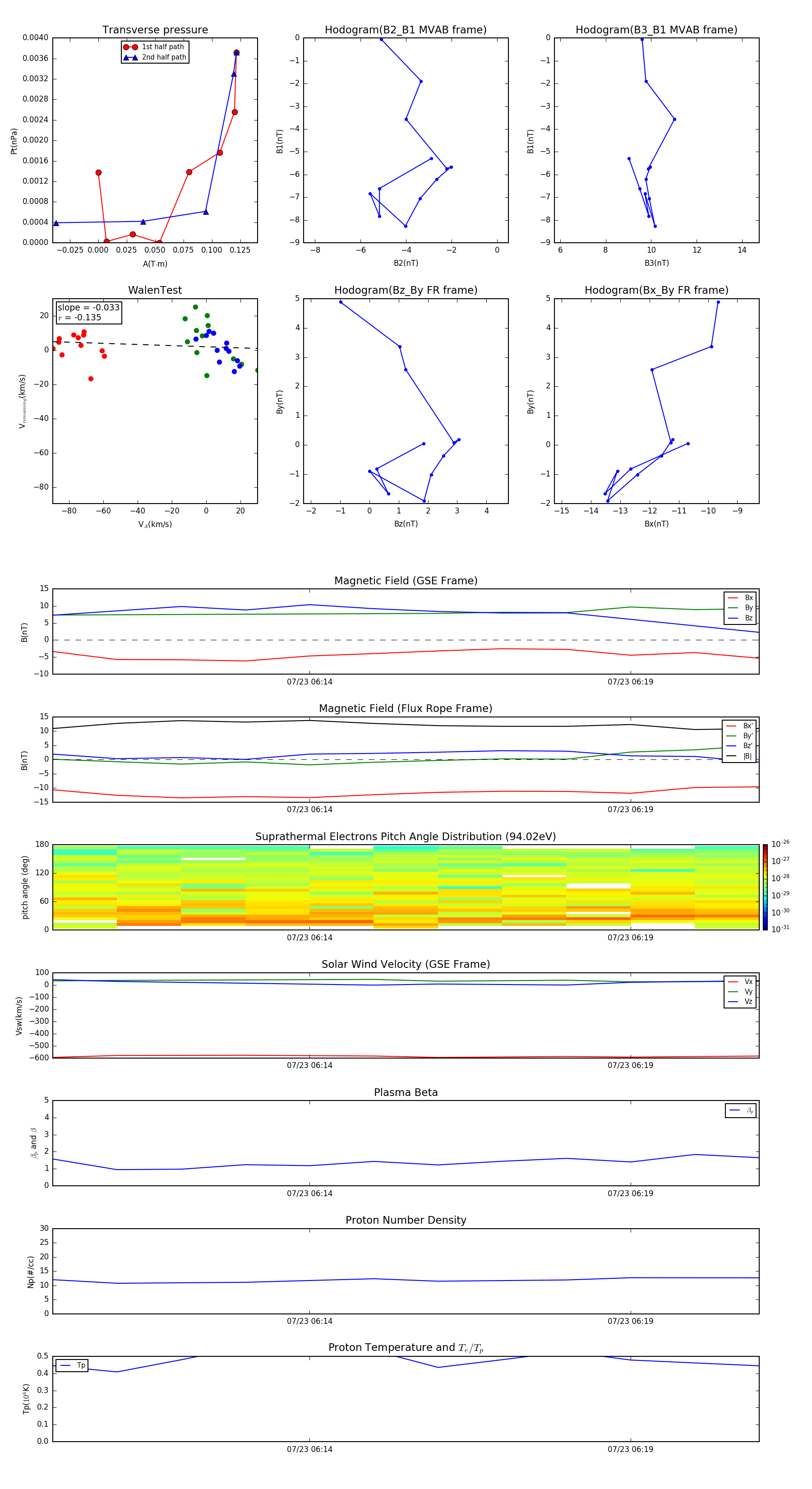Click 'slope = -0.033' annotation
Viewport: 812px width, 1489px height.
click(88, 308)
